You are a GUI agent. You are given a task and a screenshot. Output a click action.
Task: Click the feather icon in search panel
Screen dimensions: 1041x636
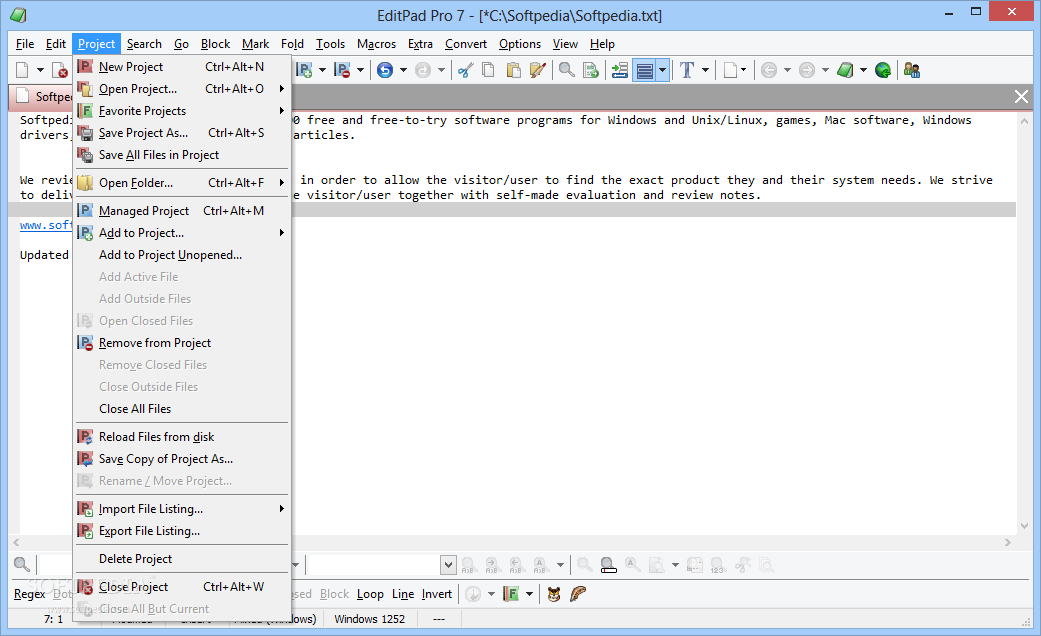[x=578, y=594]
